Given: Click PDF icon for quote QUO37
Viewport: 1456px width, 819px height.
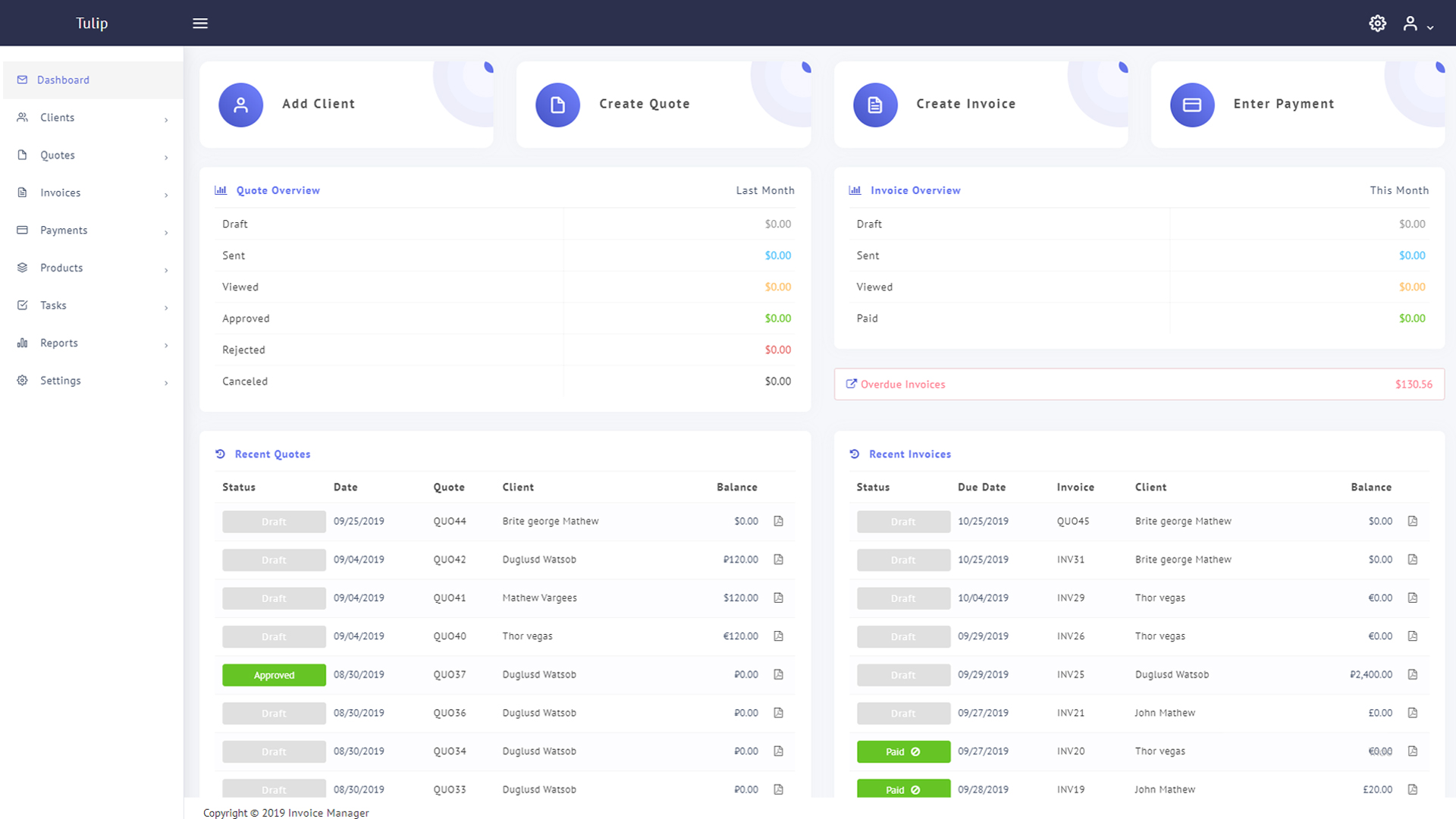Looking at the screenshot, I should (778, 674).
